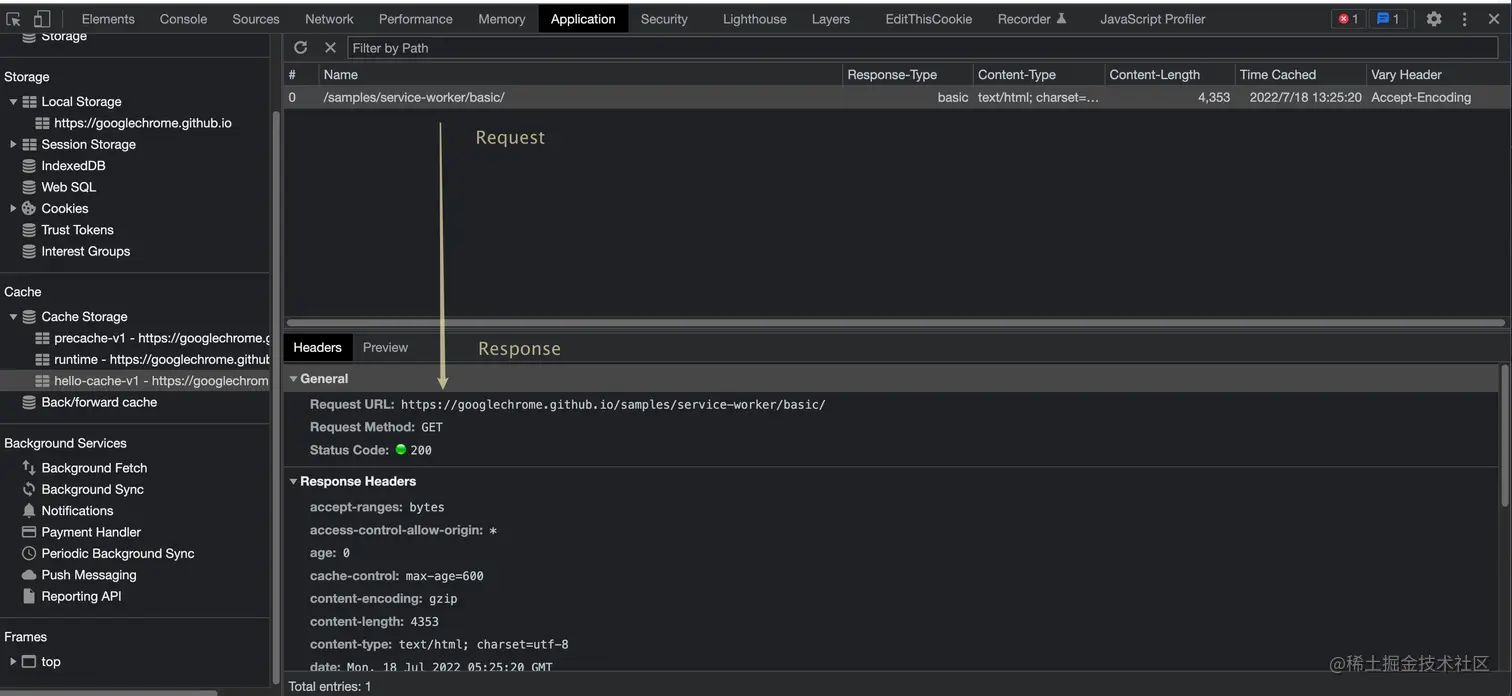Click the Background Sync icon
The image size is (1512, 696).
29,490
